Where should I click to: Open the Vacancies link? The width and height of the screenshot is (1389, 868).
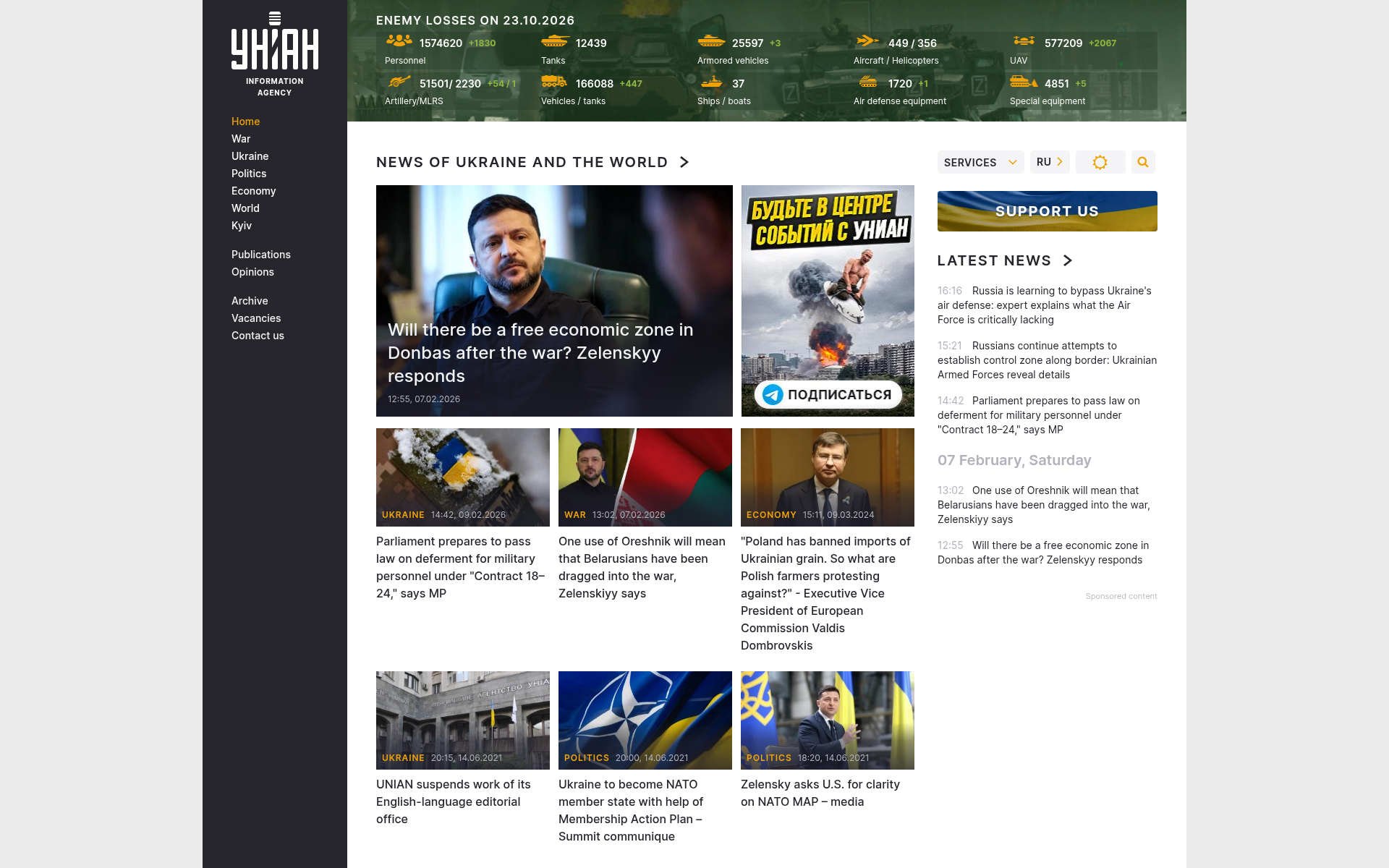point(256,318)
